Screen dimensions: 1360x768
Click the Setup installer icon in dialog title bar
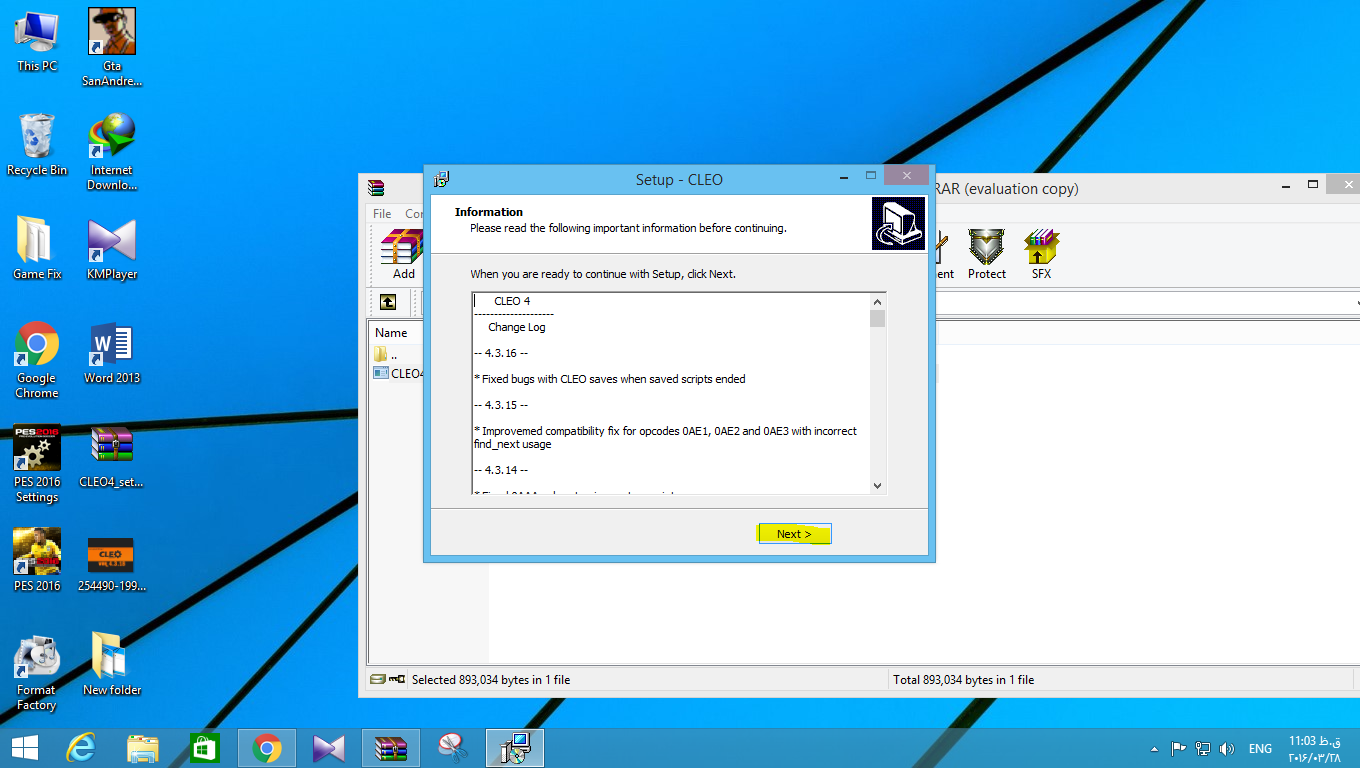441,180
